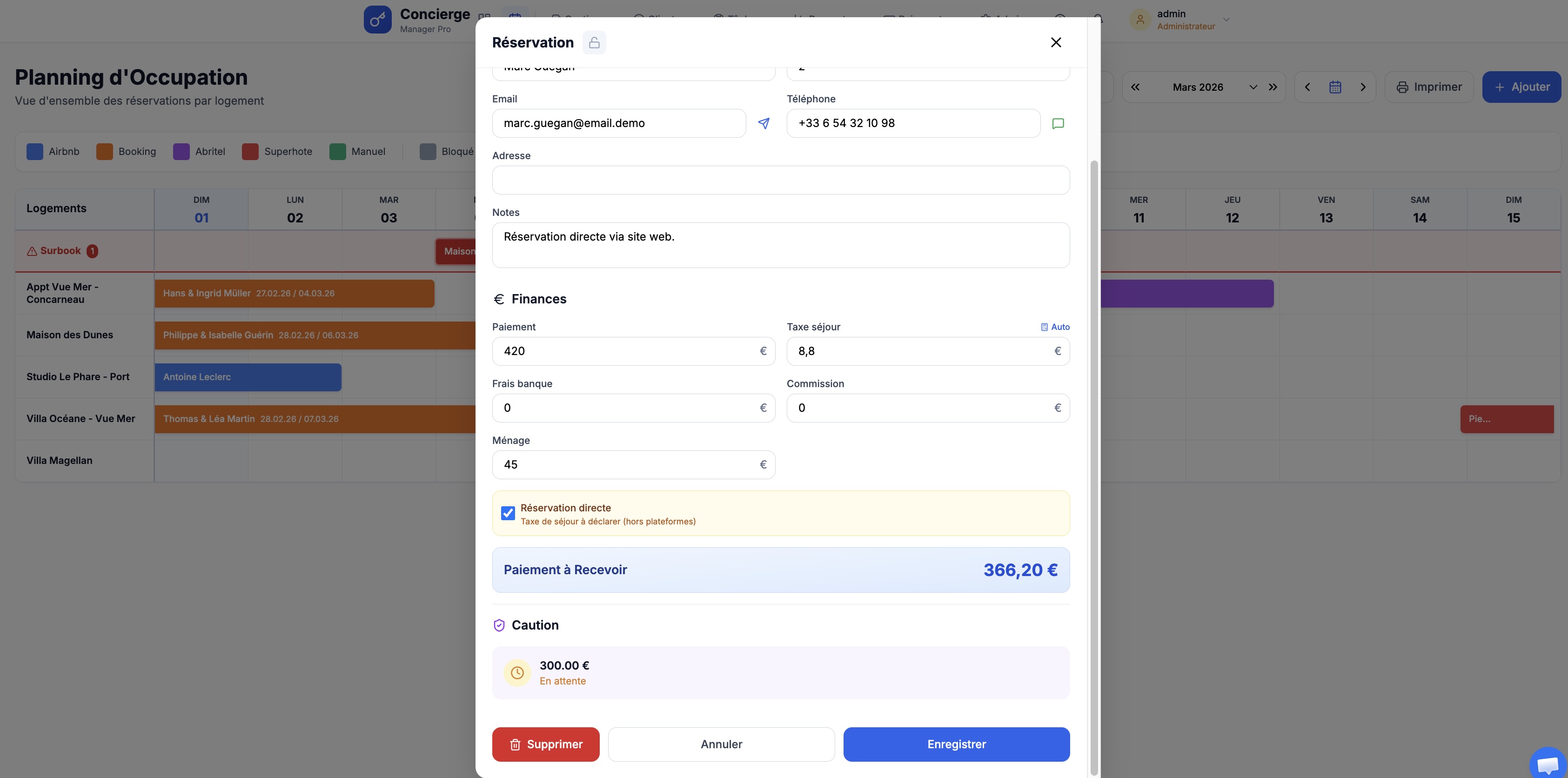Click the SMS message icon beside Téléphone
This screenshot has width=1568, height=778.
1058,124
